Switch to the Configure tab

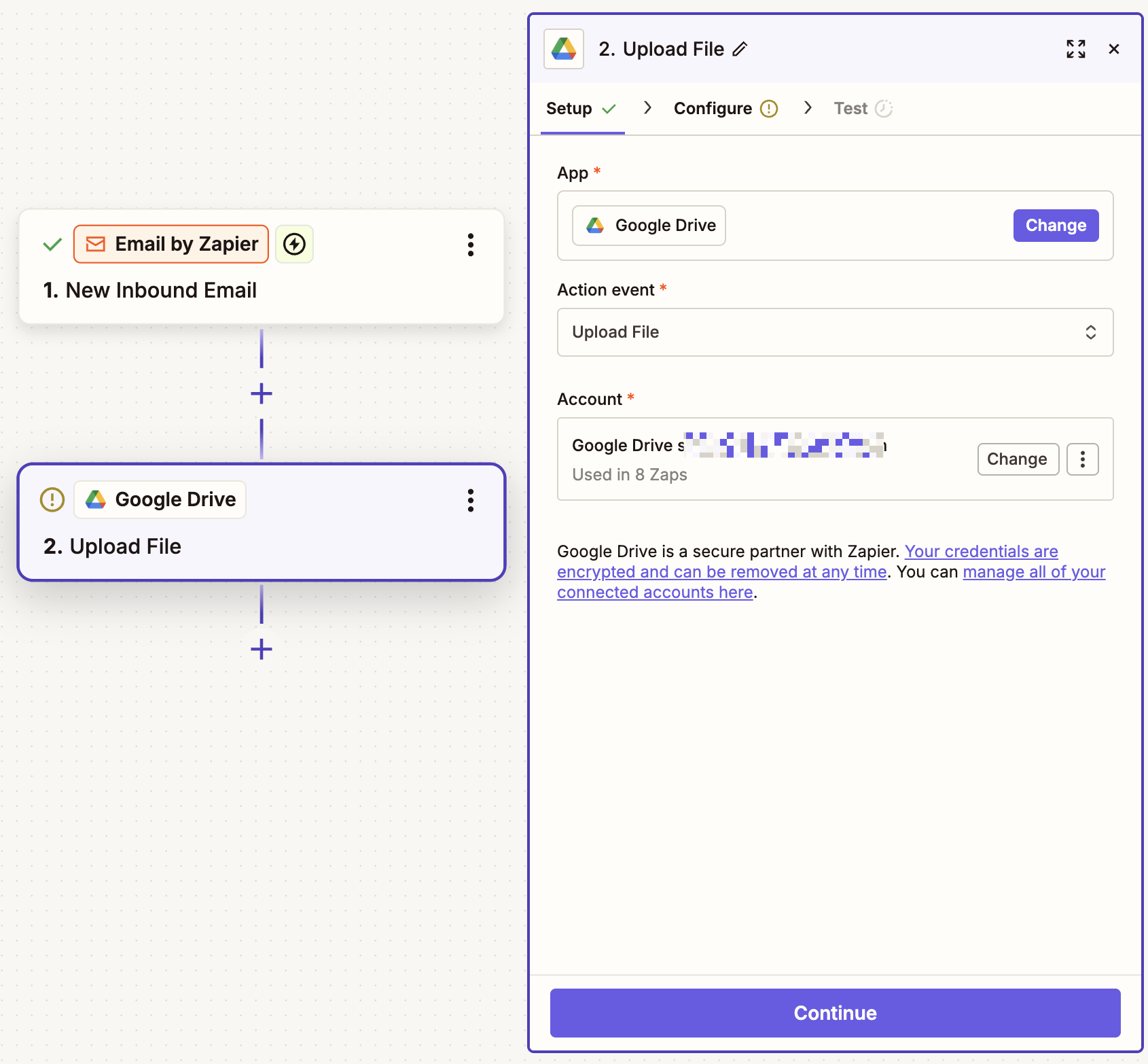click(x=712, y=108)
